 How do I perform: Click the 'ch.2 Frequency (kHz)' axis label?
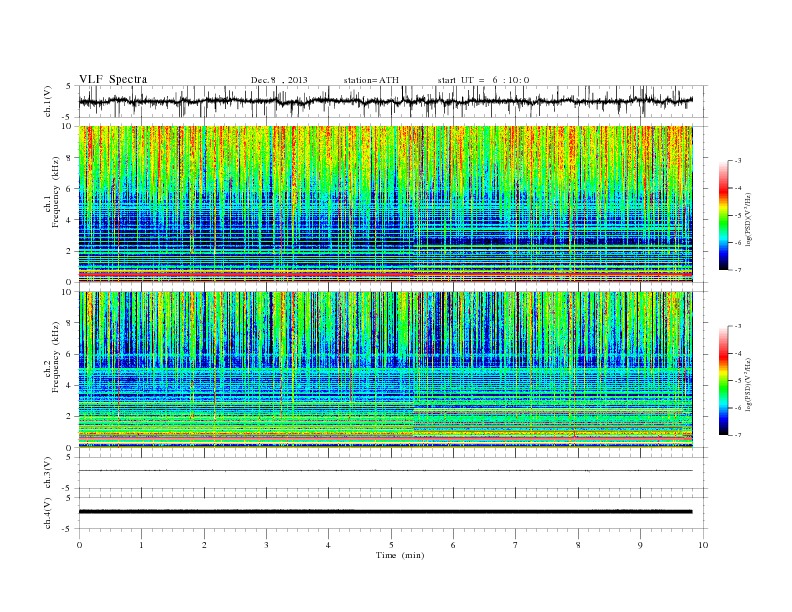52,357
